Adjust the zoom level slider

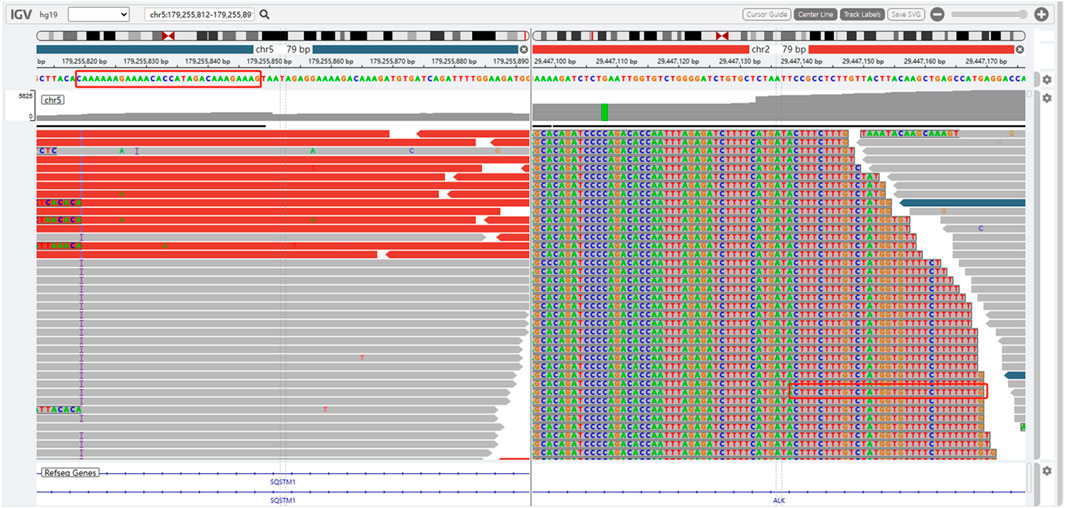coord(989,14)
